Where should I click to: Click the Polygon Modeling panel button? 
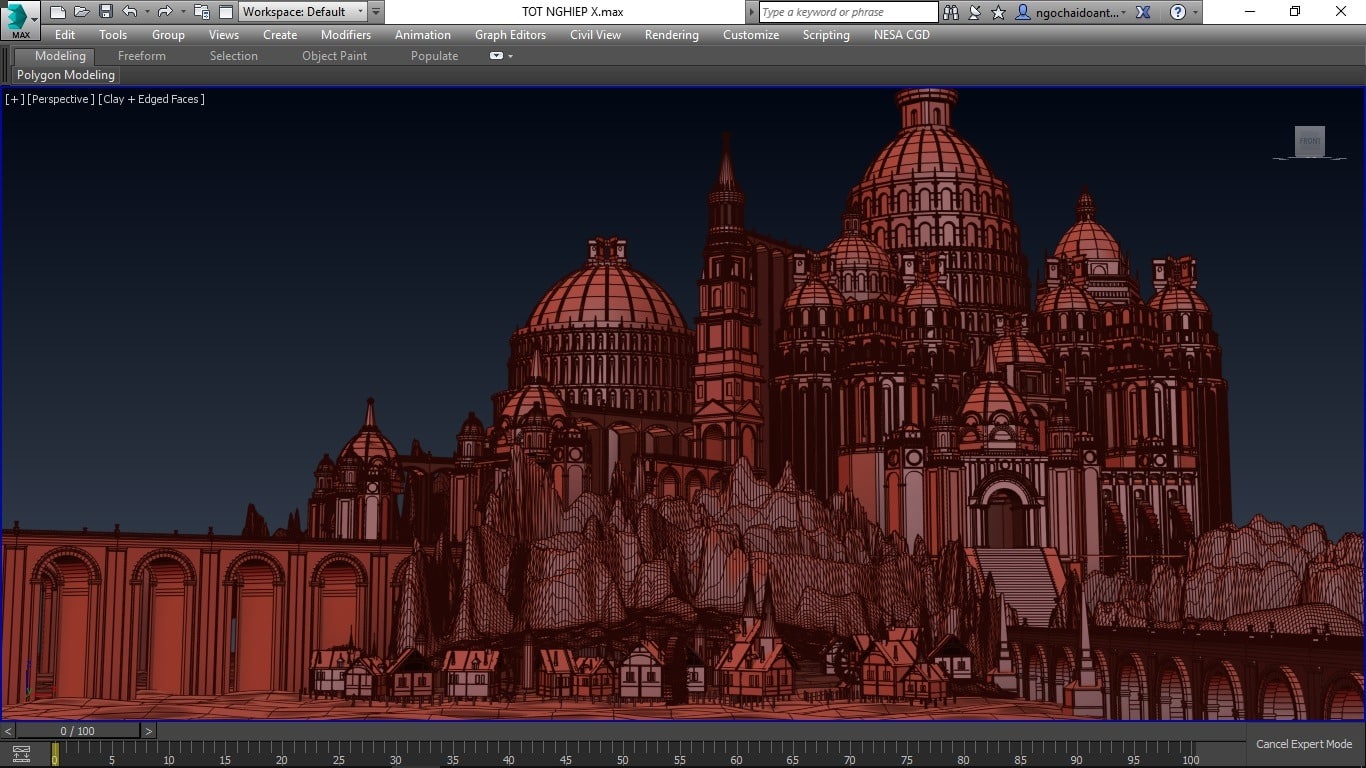click(x=66, y=75)
